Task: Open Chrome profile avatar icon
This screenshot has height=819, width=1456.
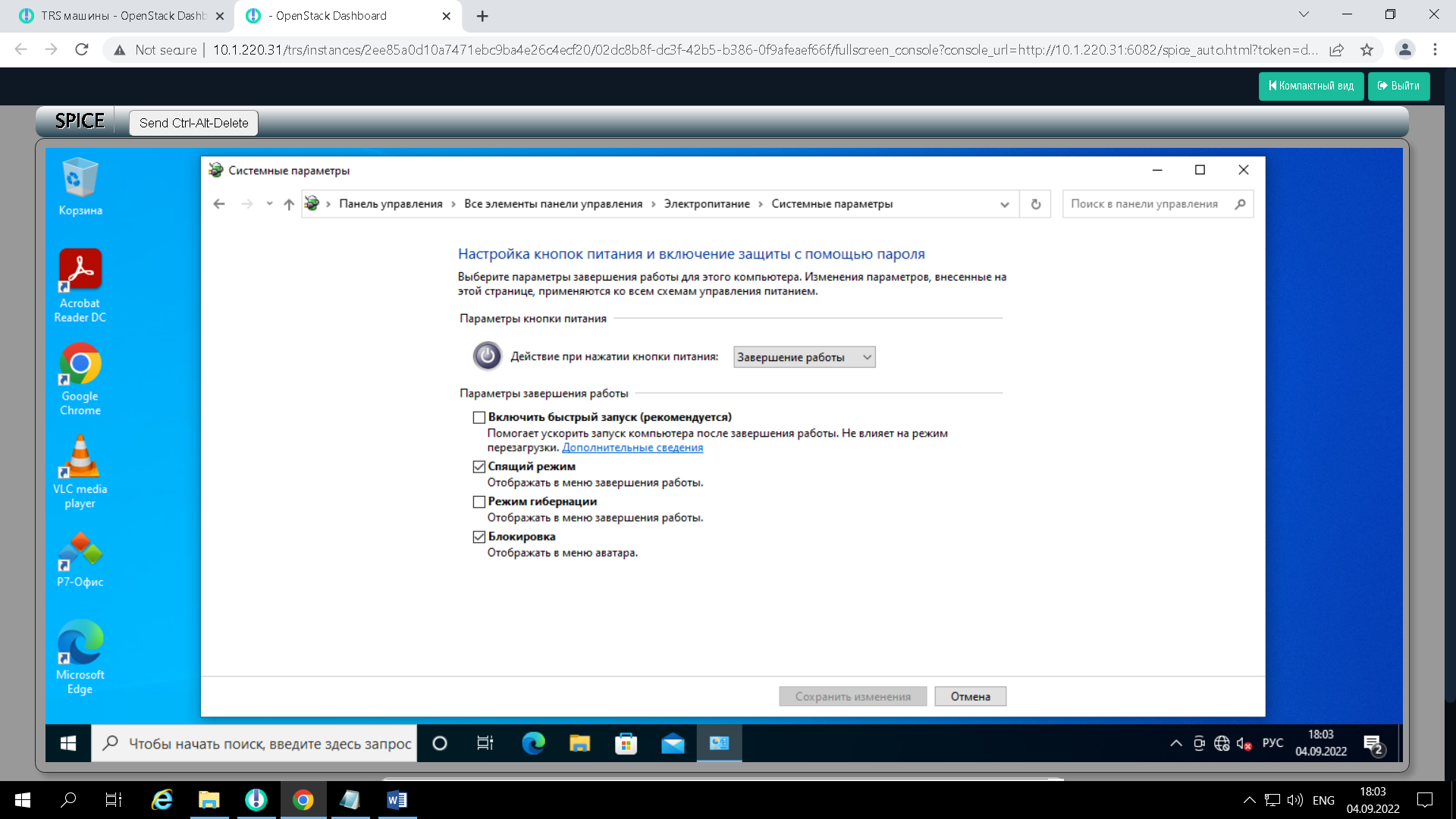Action: pyautogui.click(x=1404, y=50)
